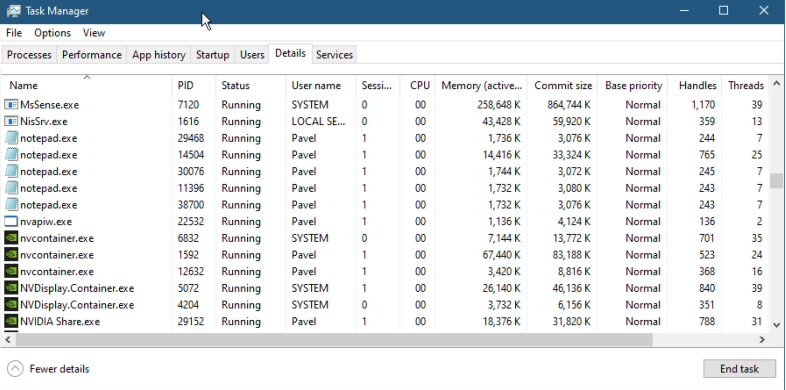The image size is (786, 390).
Task: Select the NVIDIA Share.exe icon
Action: [x=11, y=321]
